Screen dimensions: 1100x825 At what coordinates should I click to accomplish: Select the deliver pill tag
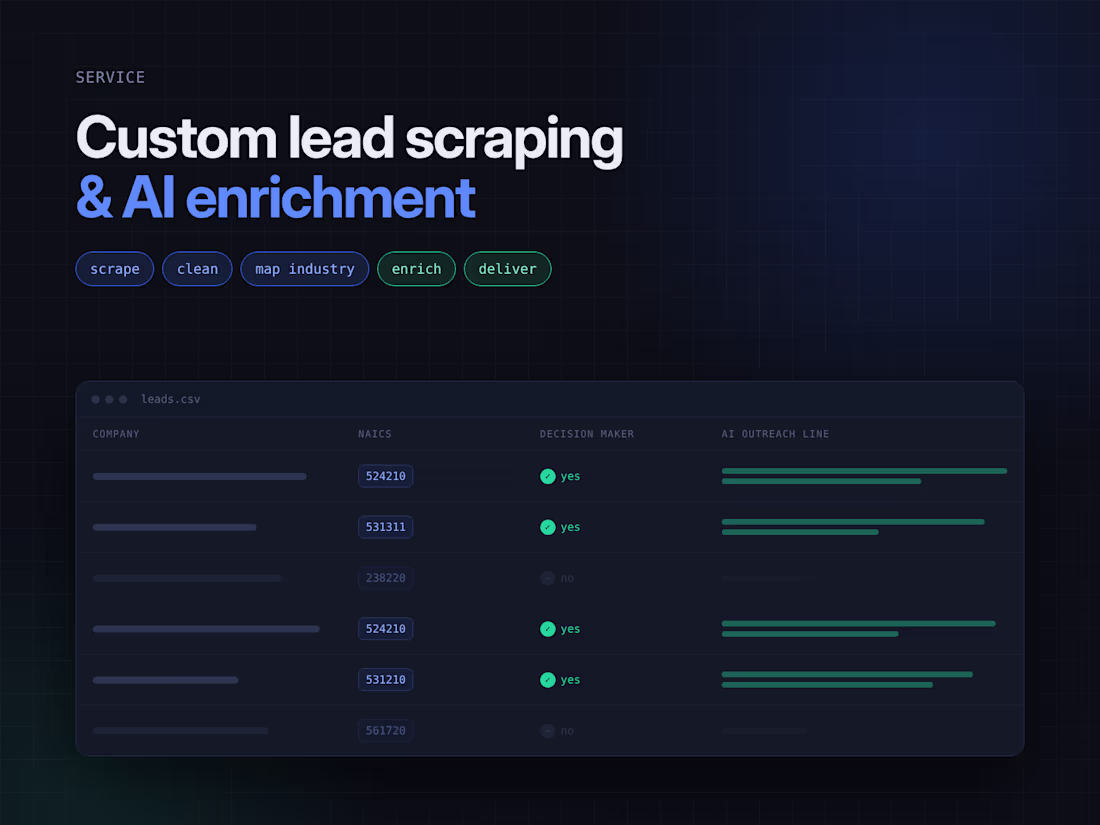[x=507, y=269]
